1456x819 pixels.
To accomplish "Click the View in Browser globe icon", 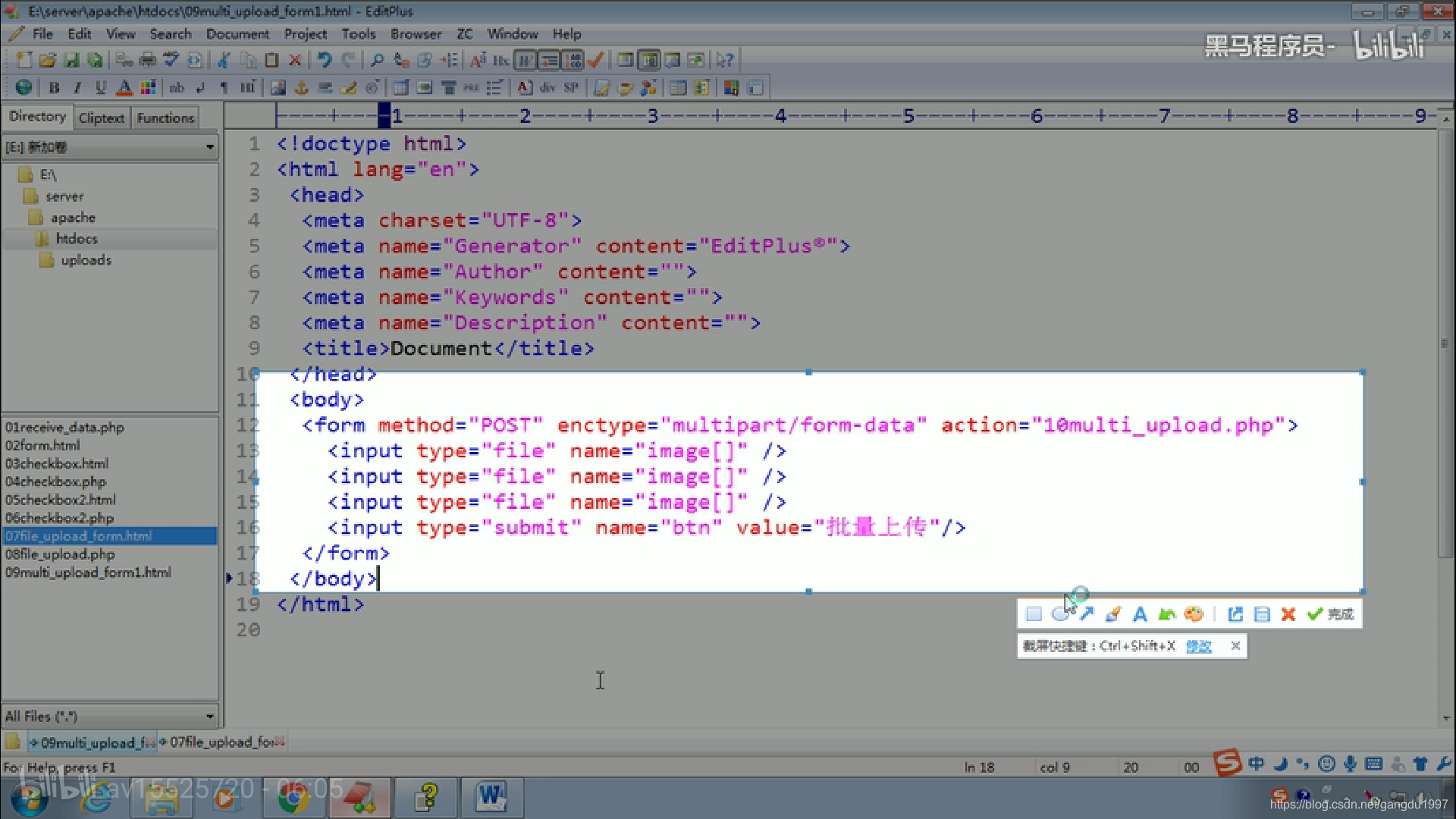I will 24,87.
